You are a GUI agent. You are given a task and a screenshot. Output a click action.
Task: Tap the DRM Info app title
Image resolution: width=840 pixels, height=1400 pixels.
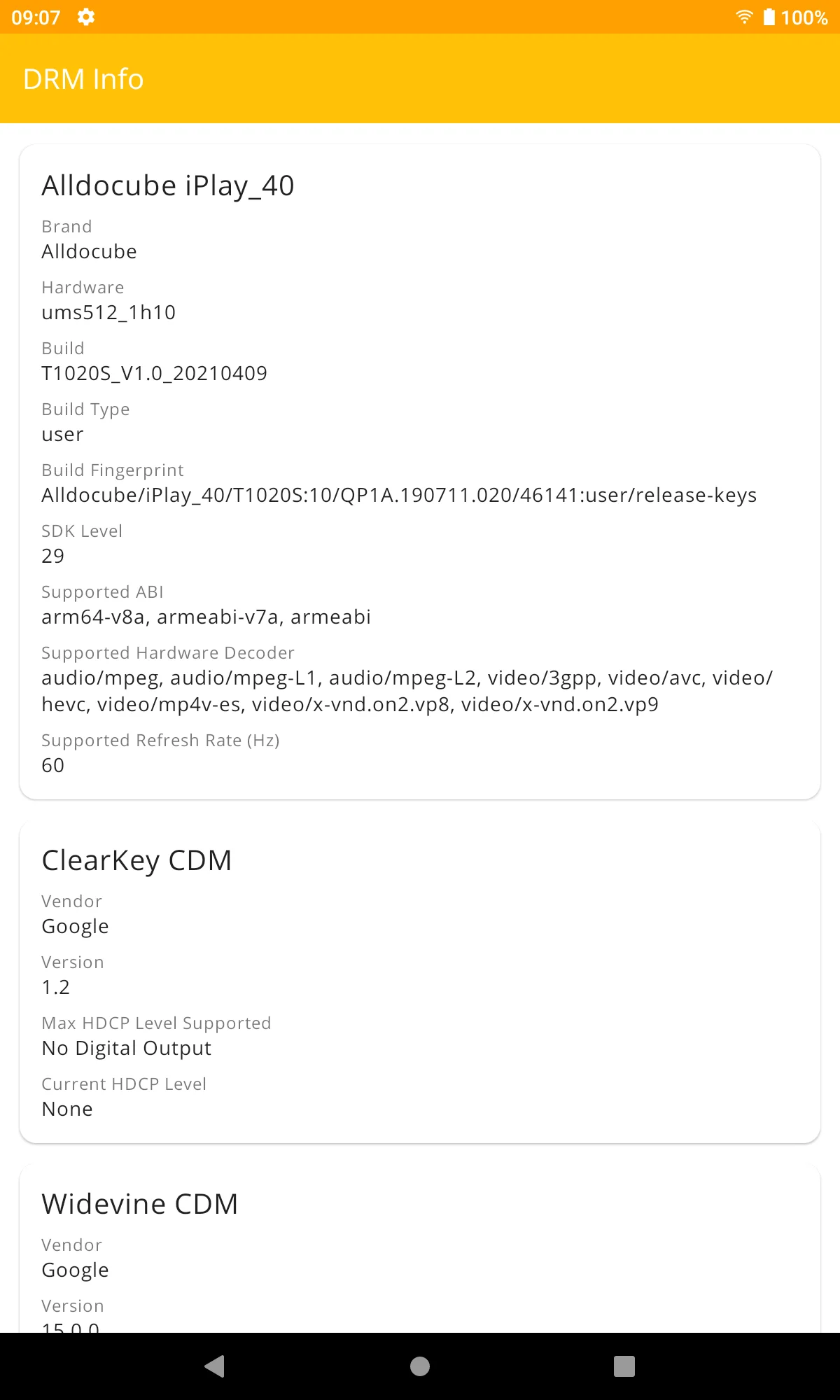pos(83,79)
